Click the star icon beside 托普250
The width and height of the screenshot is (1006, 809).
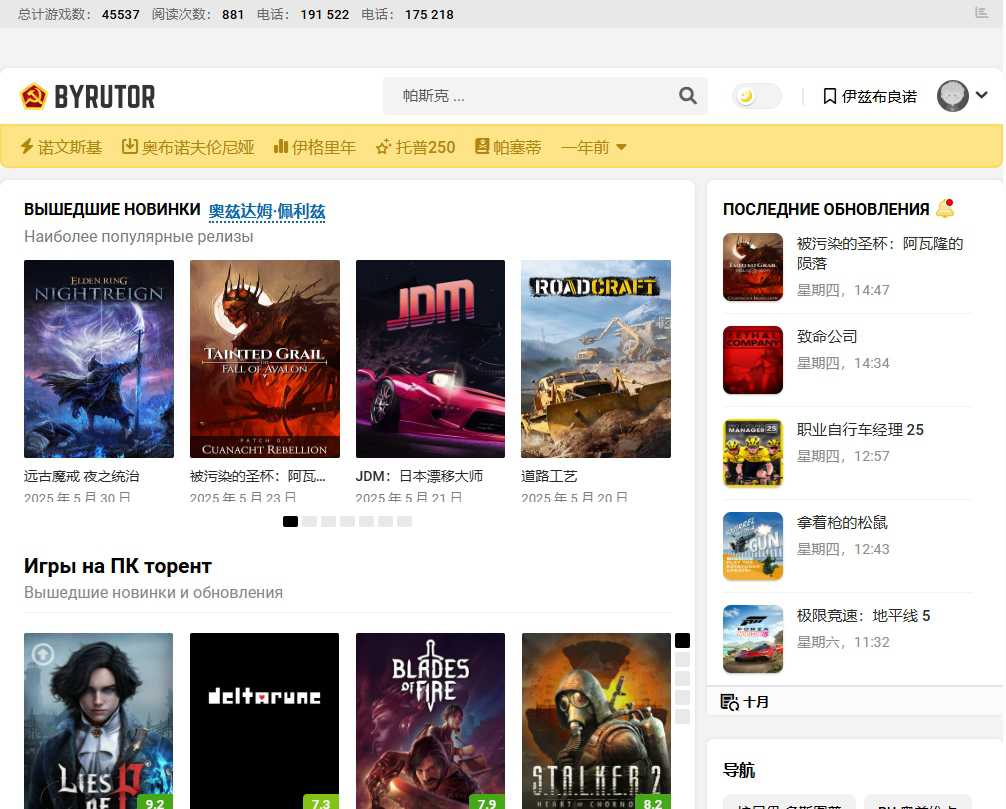[382, 146]
